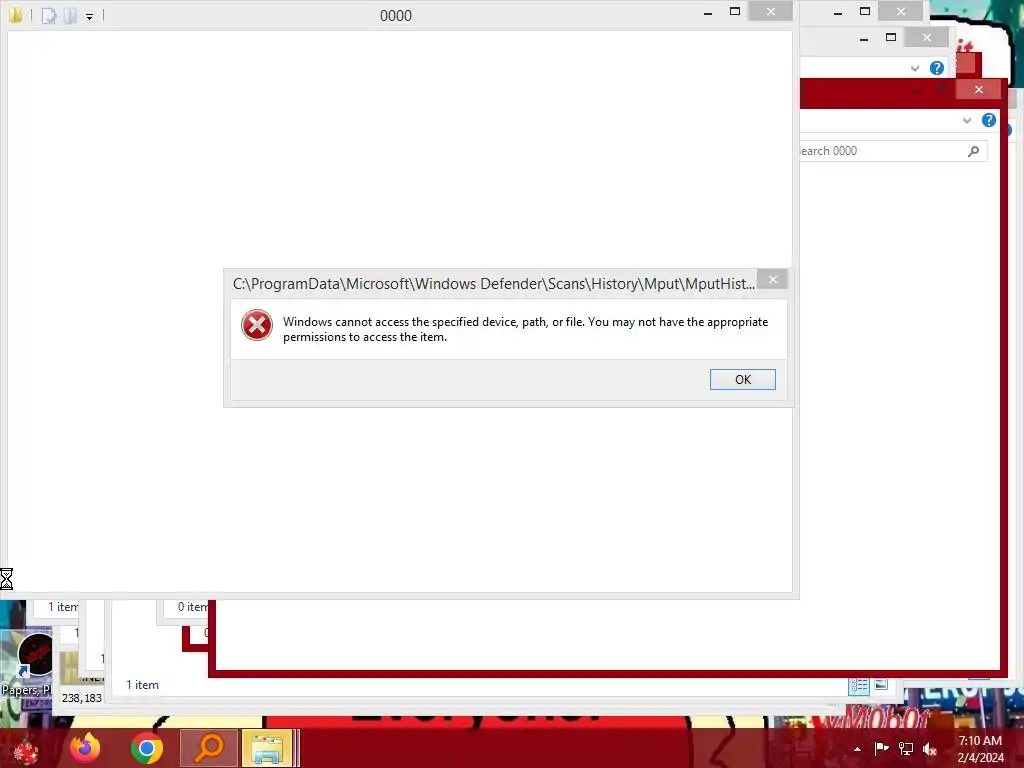Screen dimensions: 1024x768
Task: Expand the ribbon chevron in the second background window
Action: 915,68
